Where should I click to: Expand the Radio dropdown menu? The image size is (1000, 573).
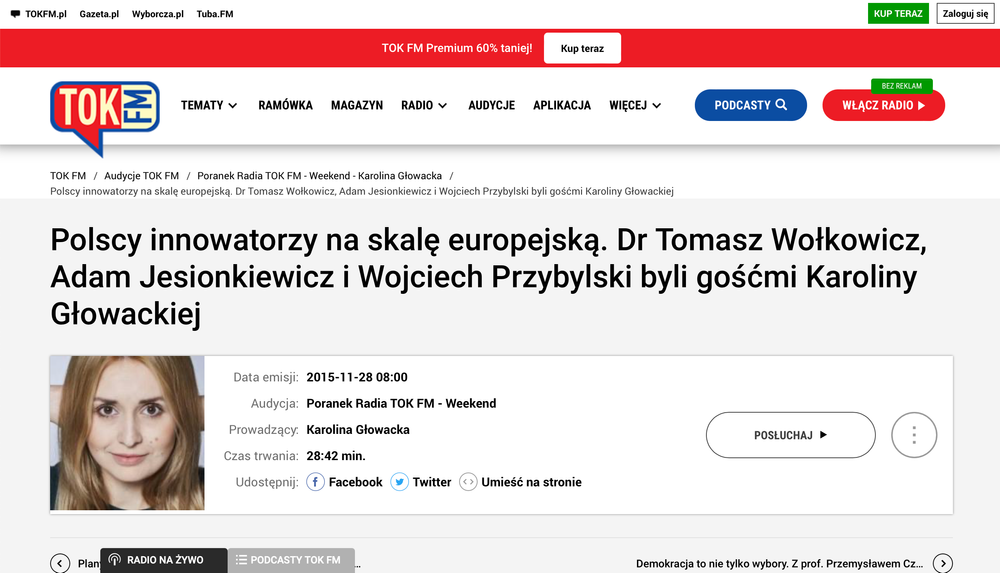pos(424,105)
